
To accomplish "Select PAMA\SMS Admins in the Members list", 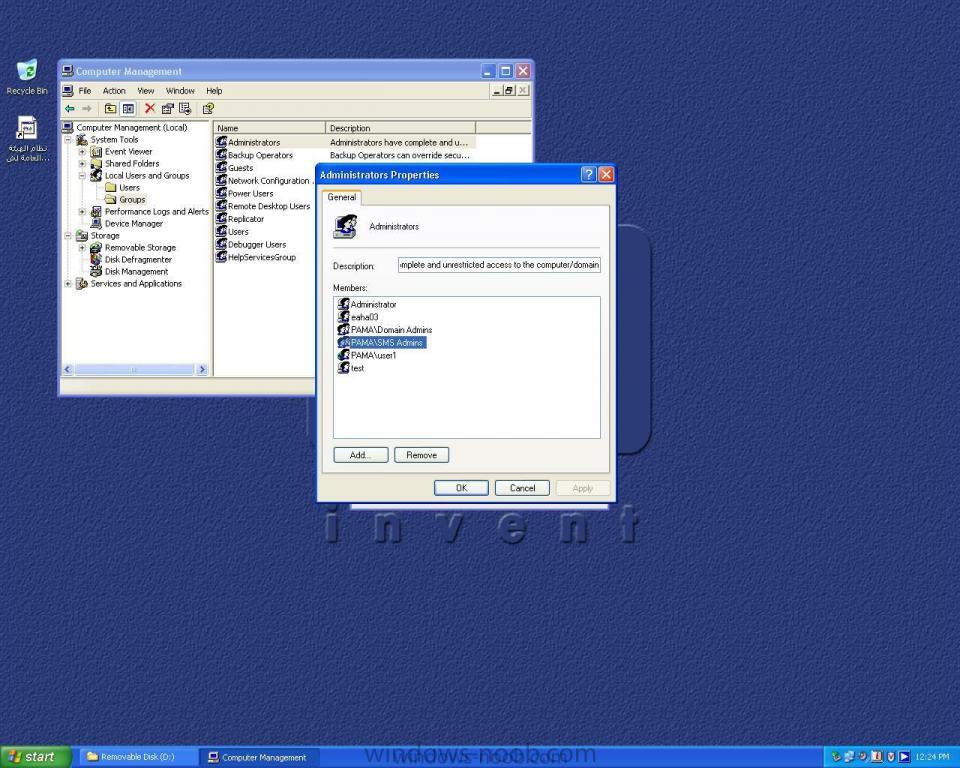I will (387, 343).
